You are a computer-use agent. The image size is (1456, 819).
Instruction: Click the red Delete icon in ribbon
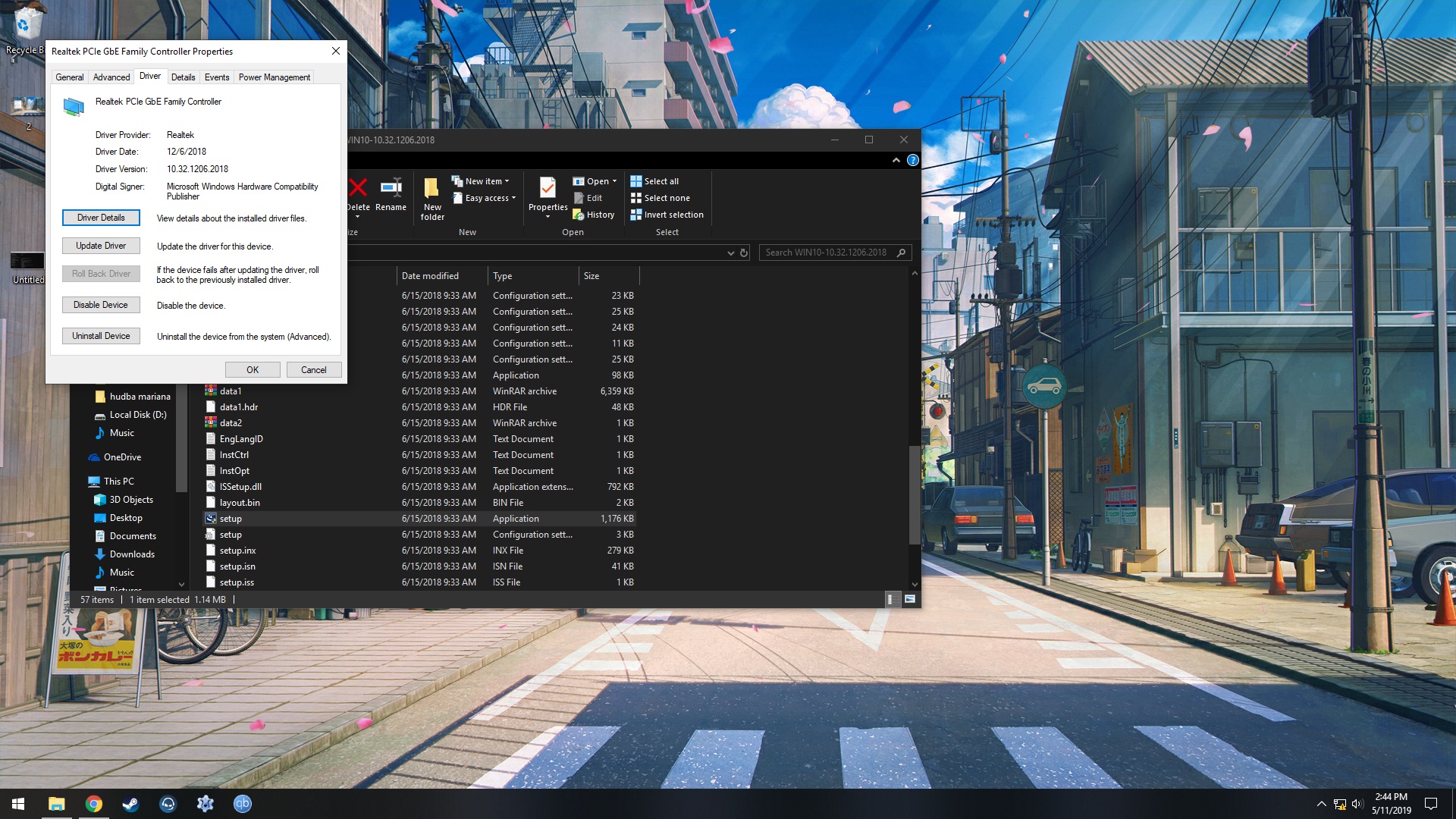pyautogui.click(x=358, y=188)
